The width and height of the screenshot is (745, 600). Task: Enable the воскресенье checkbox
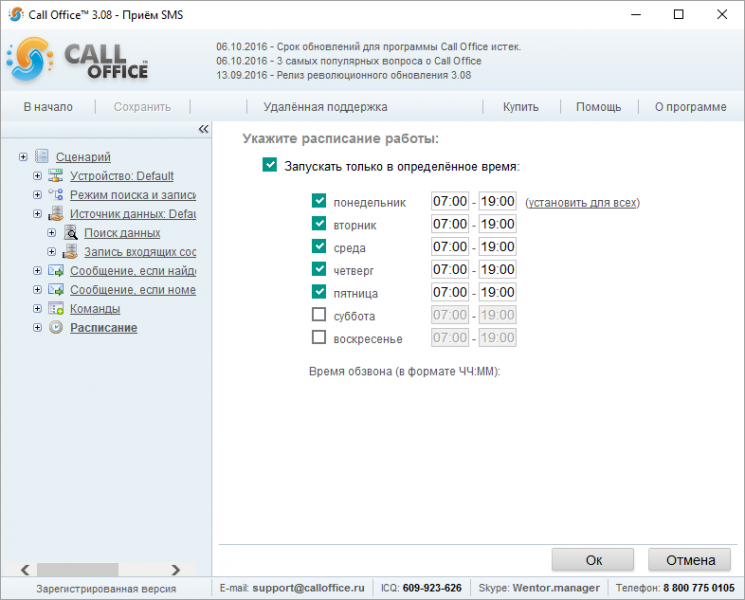coord(319,337)
